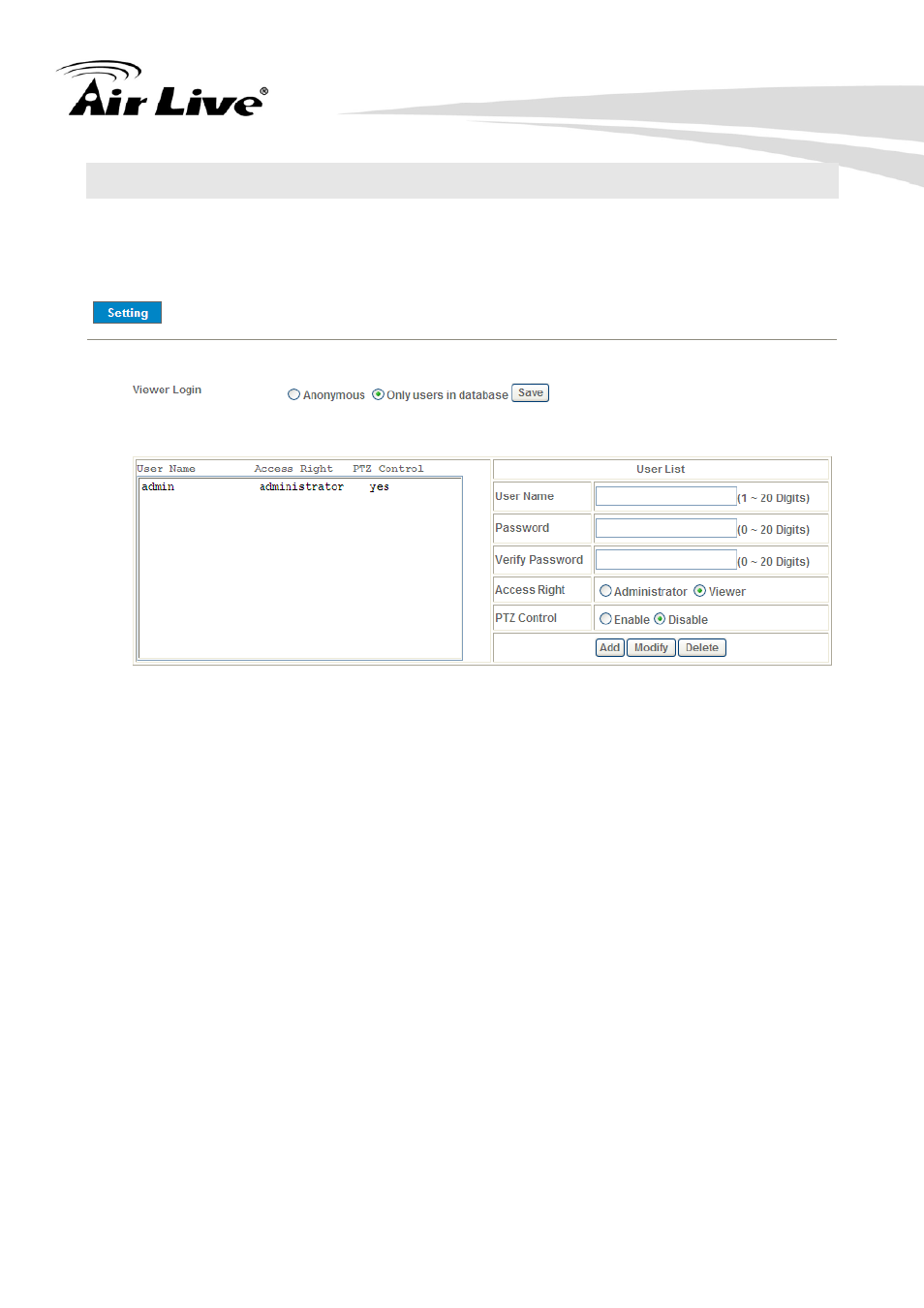Viewport: 924px width, 1308px height.
Task: Click the 'administrator' access right cell
Action: click(x=301, y=487)
